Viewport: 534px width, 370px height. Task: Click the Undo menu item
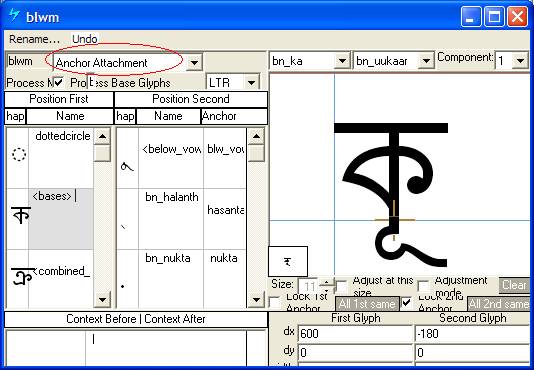85,39
